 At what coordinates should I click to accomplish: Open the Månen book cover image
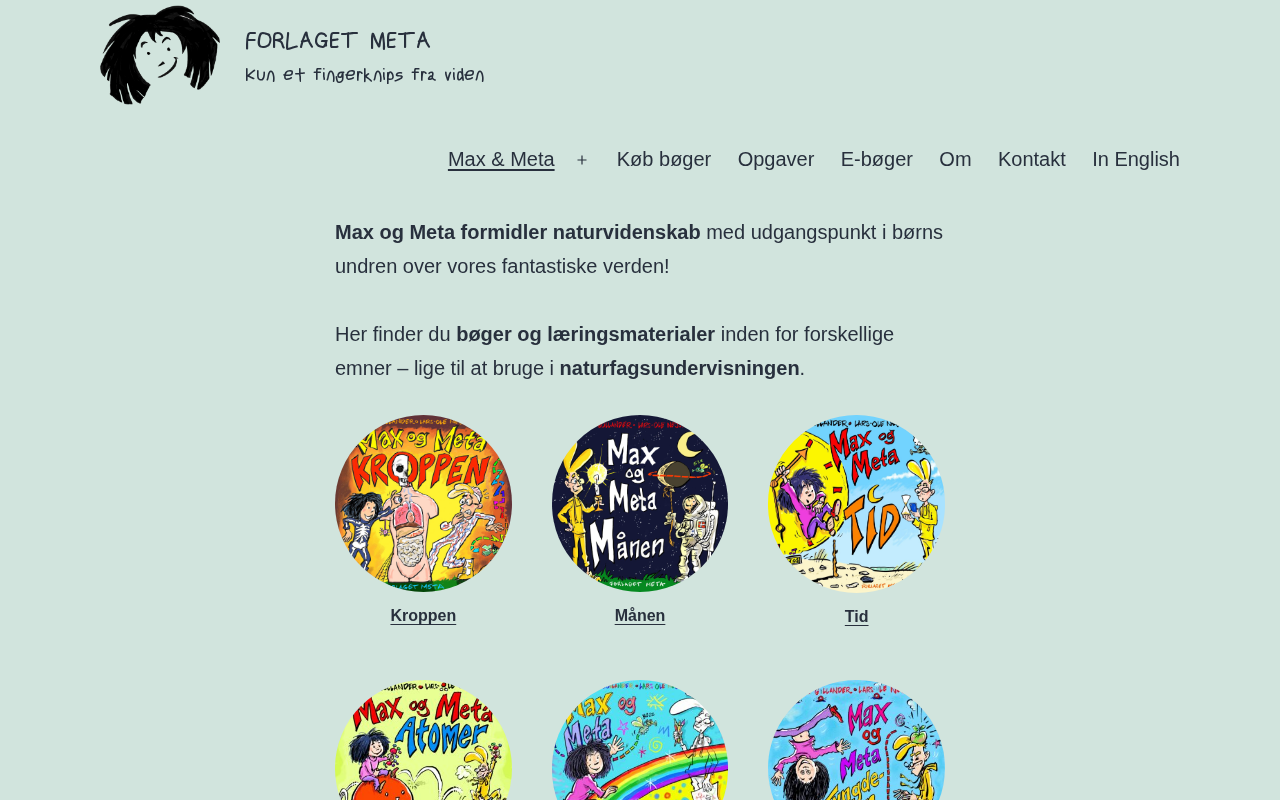pos(640,503)
